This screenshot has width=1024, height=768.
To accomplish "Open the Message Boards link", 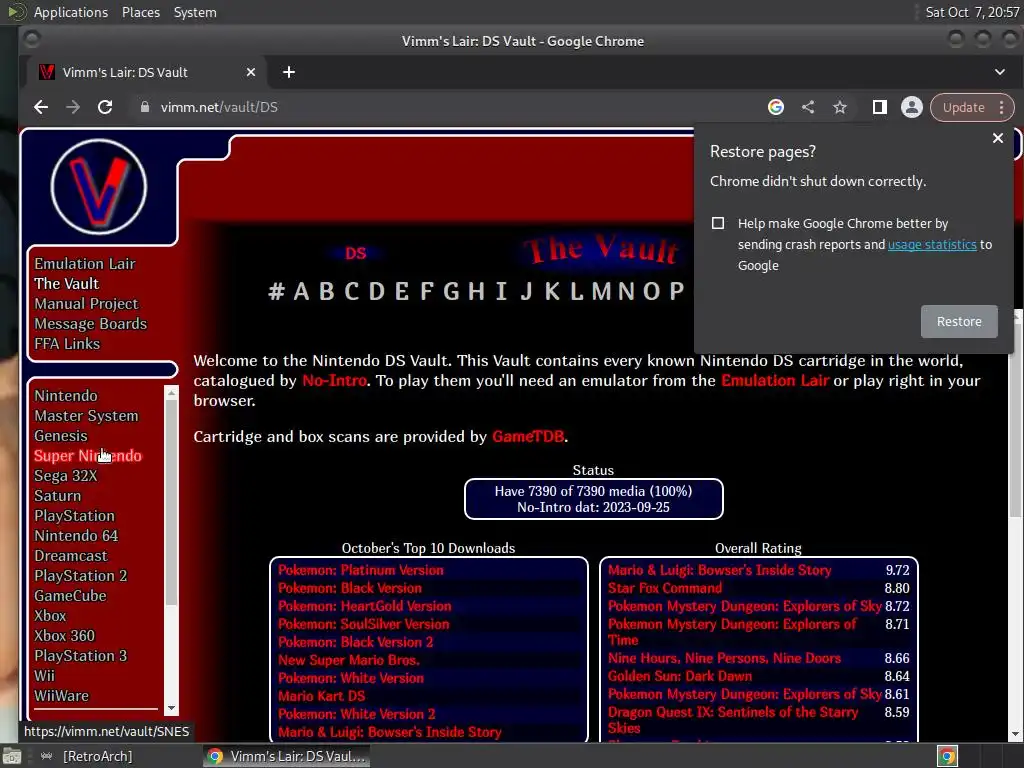I will [x=91, y=323].
